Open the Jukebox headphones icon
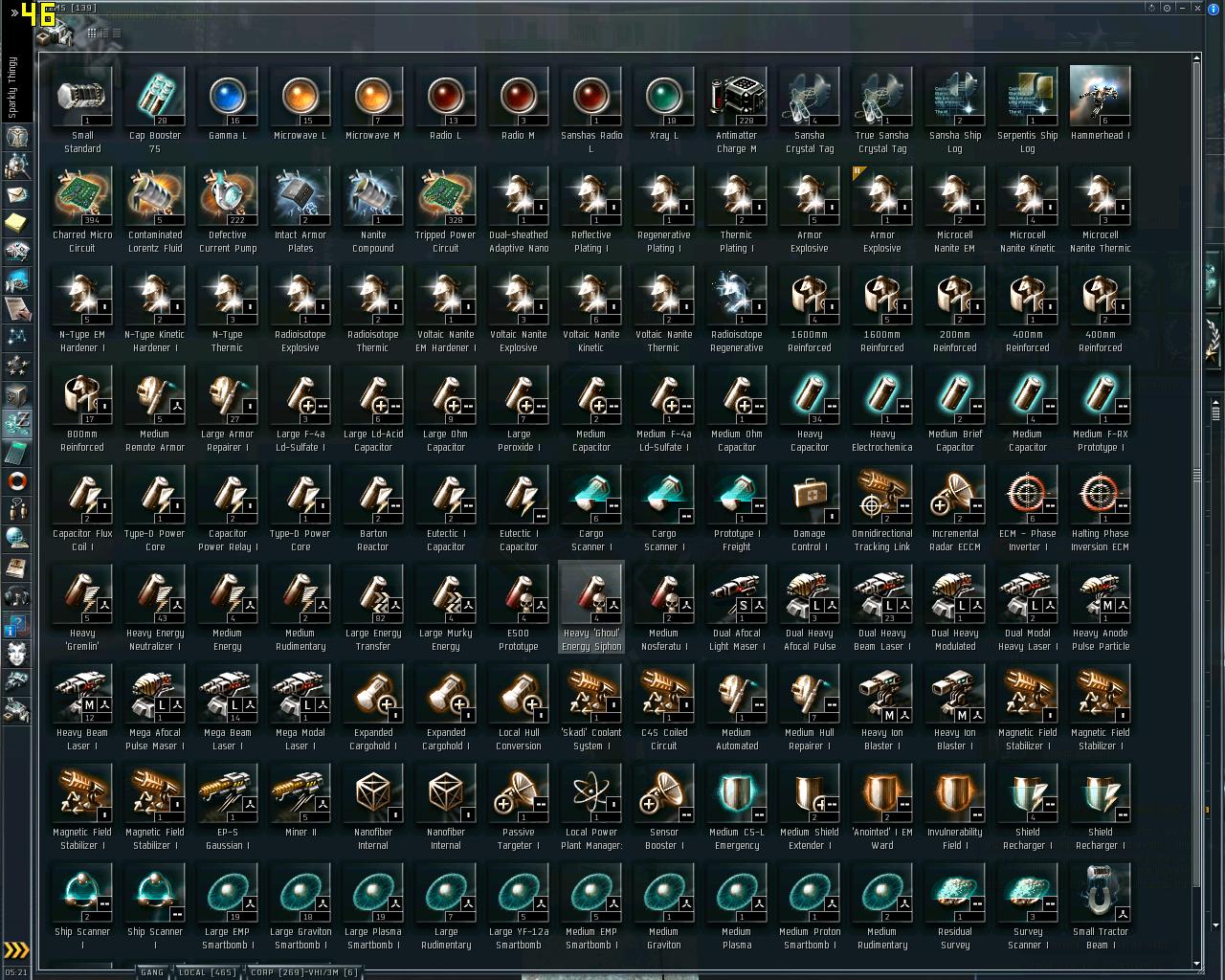 click(x=16, y=596)
